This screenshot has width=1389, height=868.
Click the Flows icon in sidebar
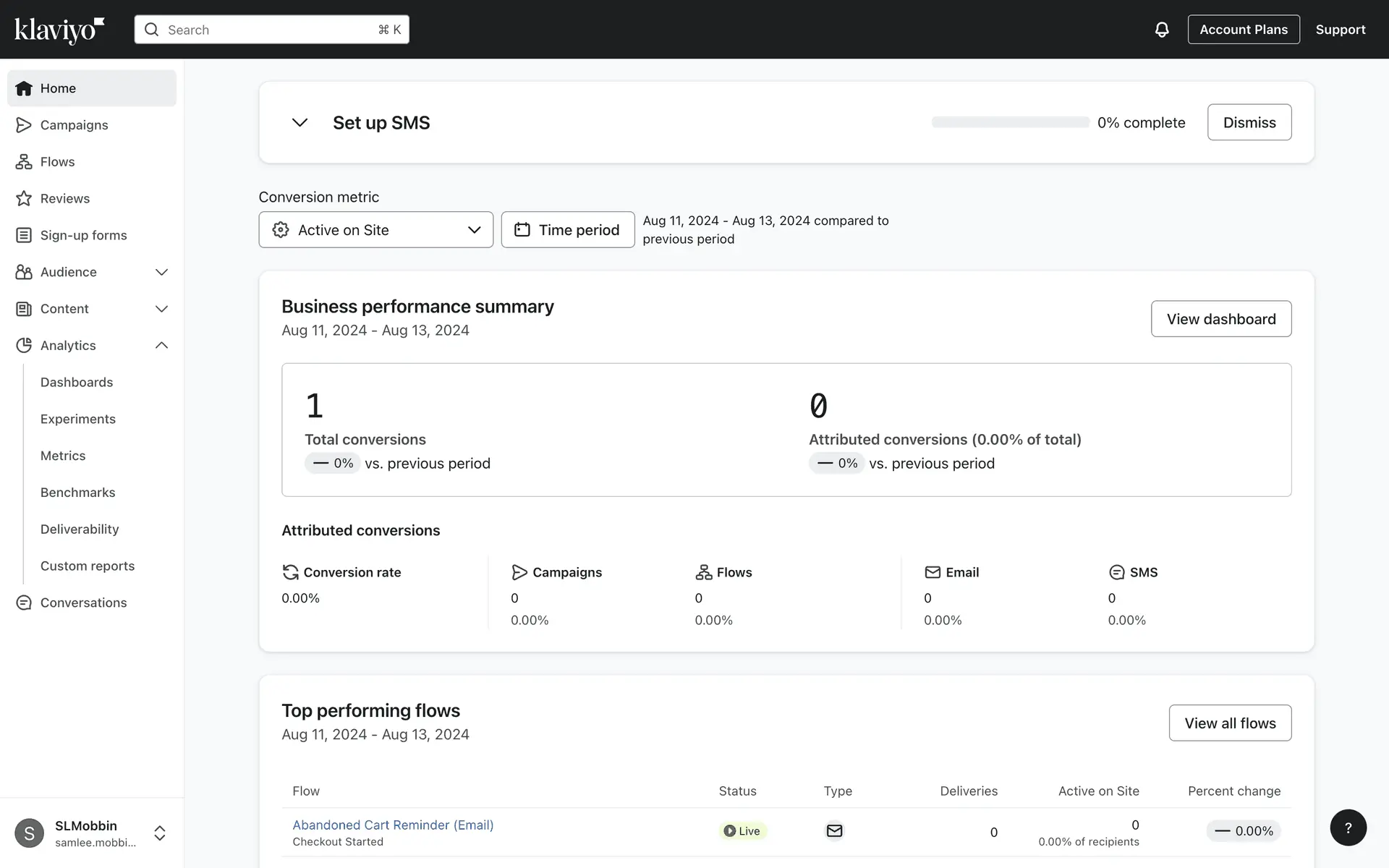[x=24, y=162]
